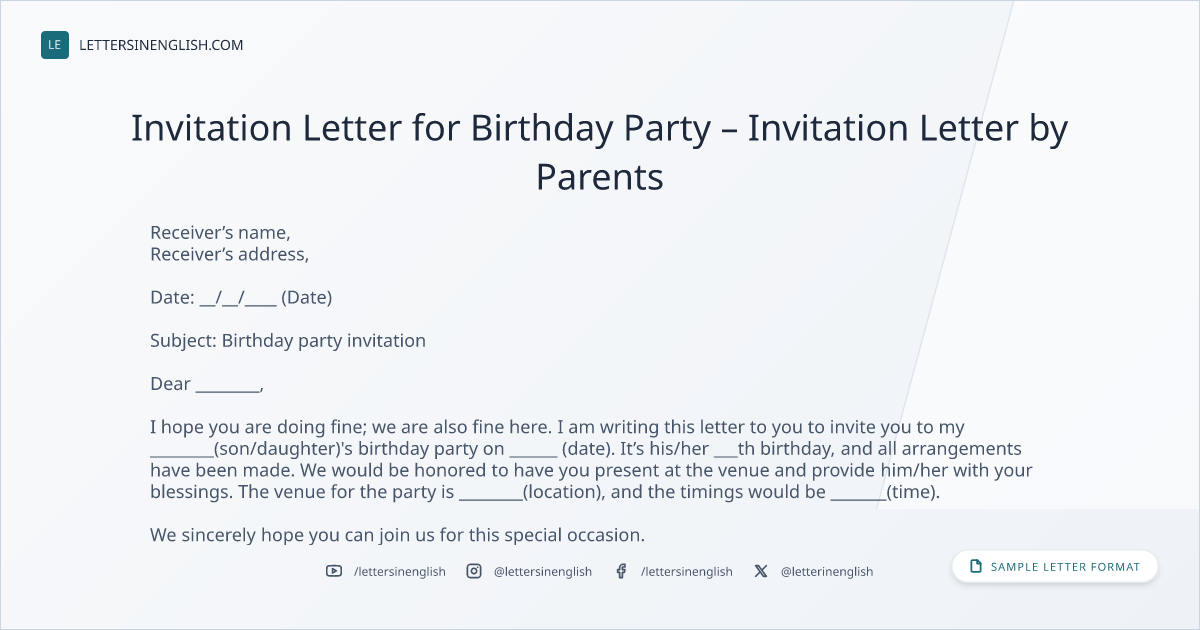This screenshot has width=1200, height=630.
Task: Open the /lettersinenglish Facebook handle
Action: click(687, 571)
